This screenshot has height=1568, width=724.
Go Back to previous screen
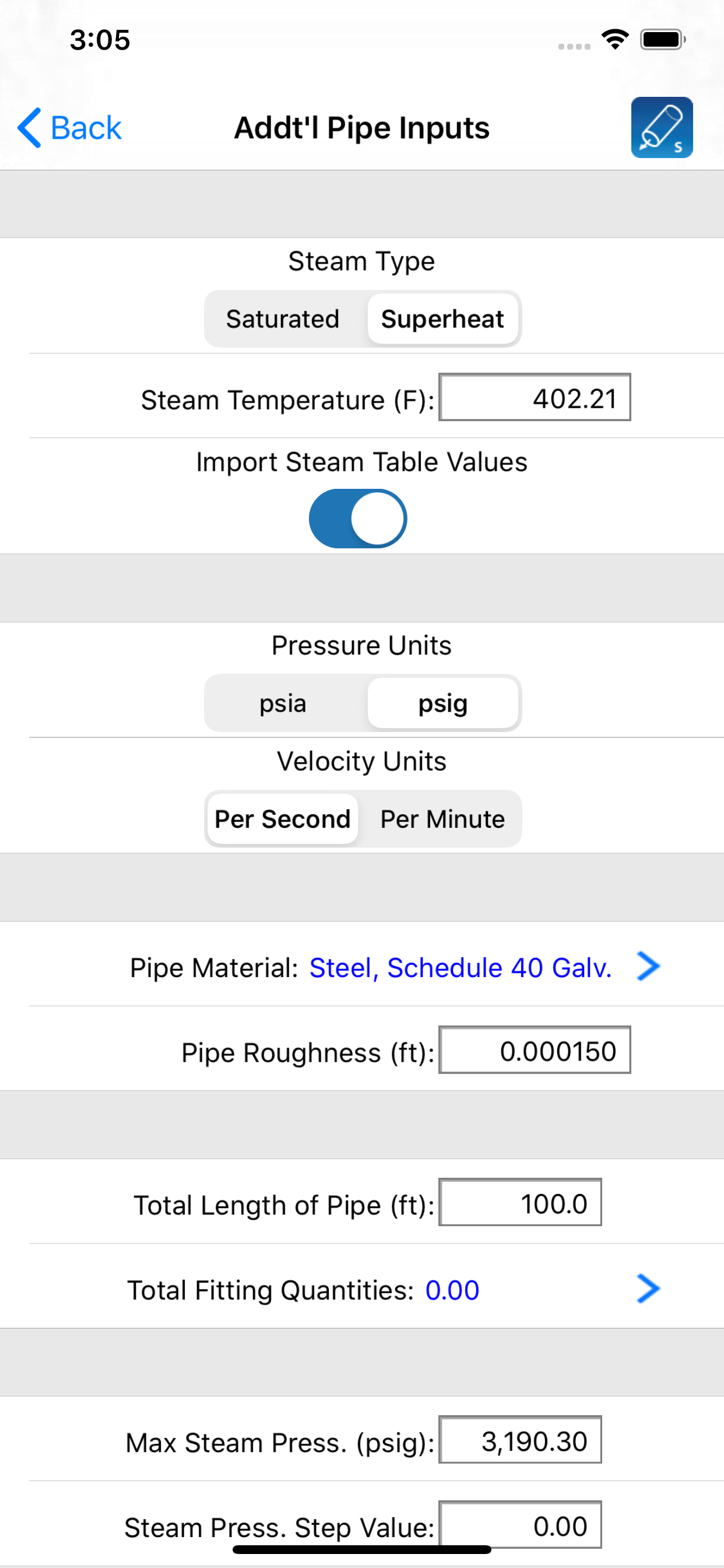(x=69, y=128)
